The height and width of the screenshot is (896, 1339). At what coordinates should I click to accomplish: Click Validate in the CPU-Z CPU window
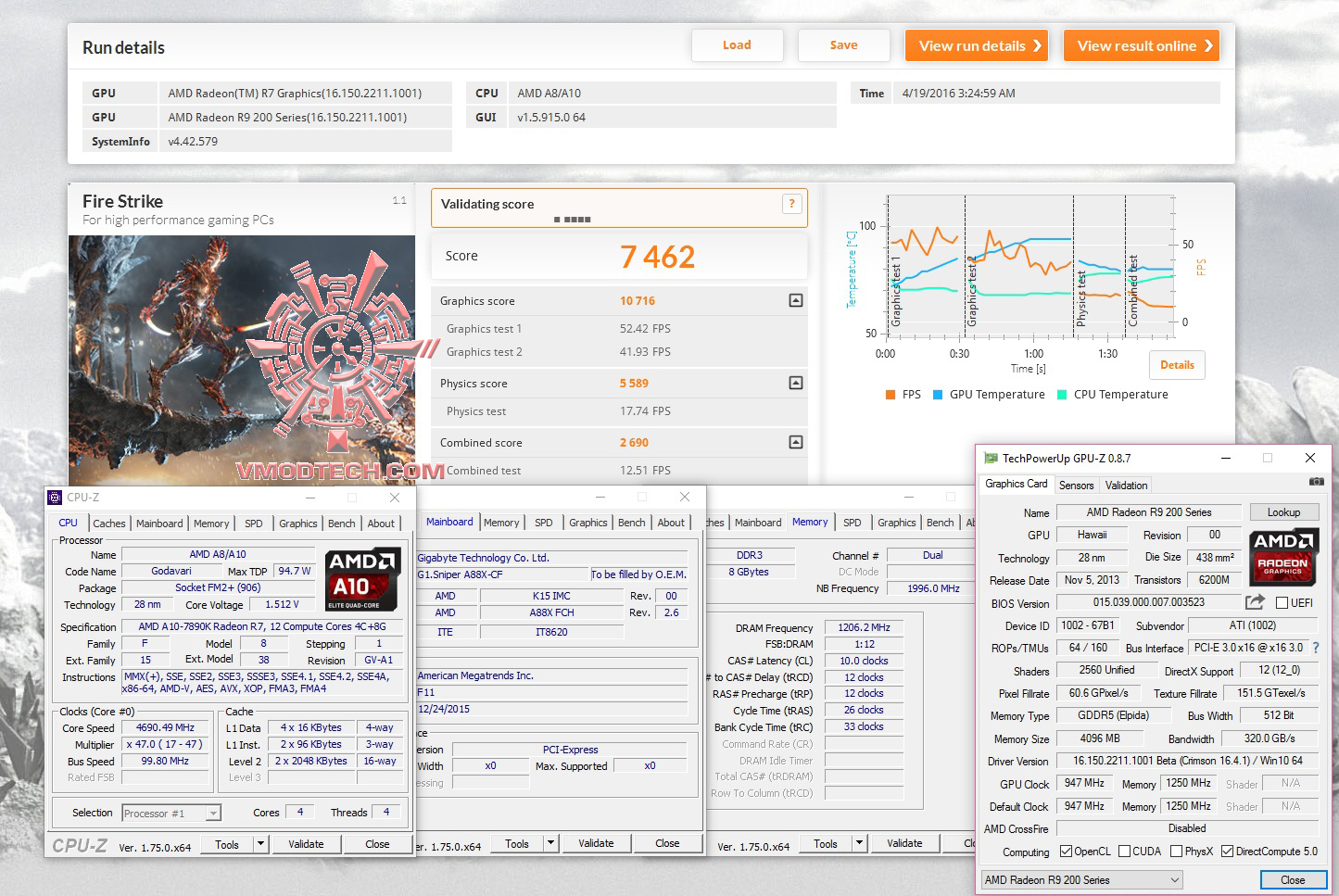click(306, 844)
